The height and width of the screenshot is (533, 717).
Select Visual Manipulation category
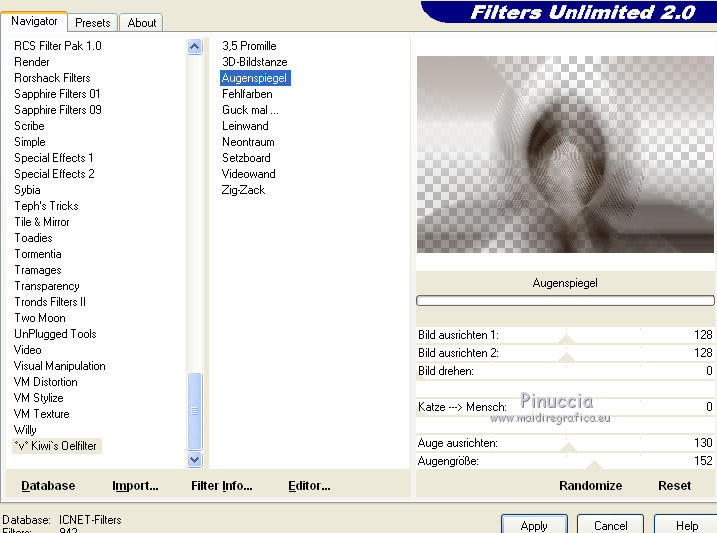pos(59,366)
